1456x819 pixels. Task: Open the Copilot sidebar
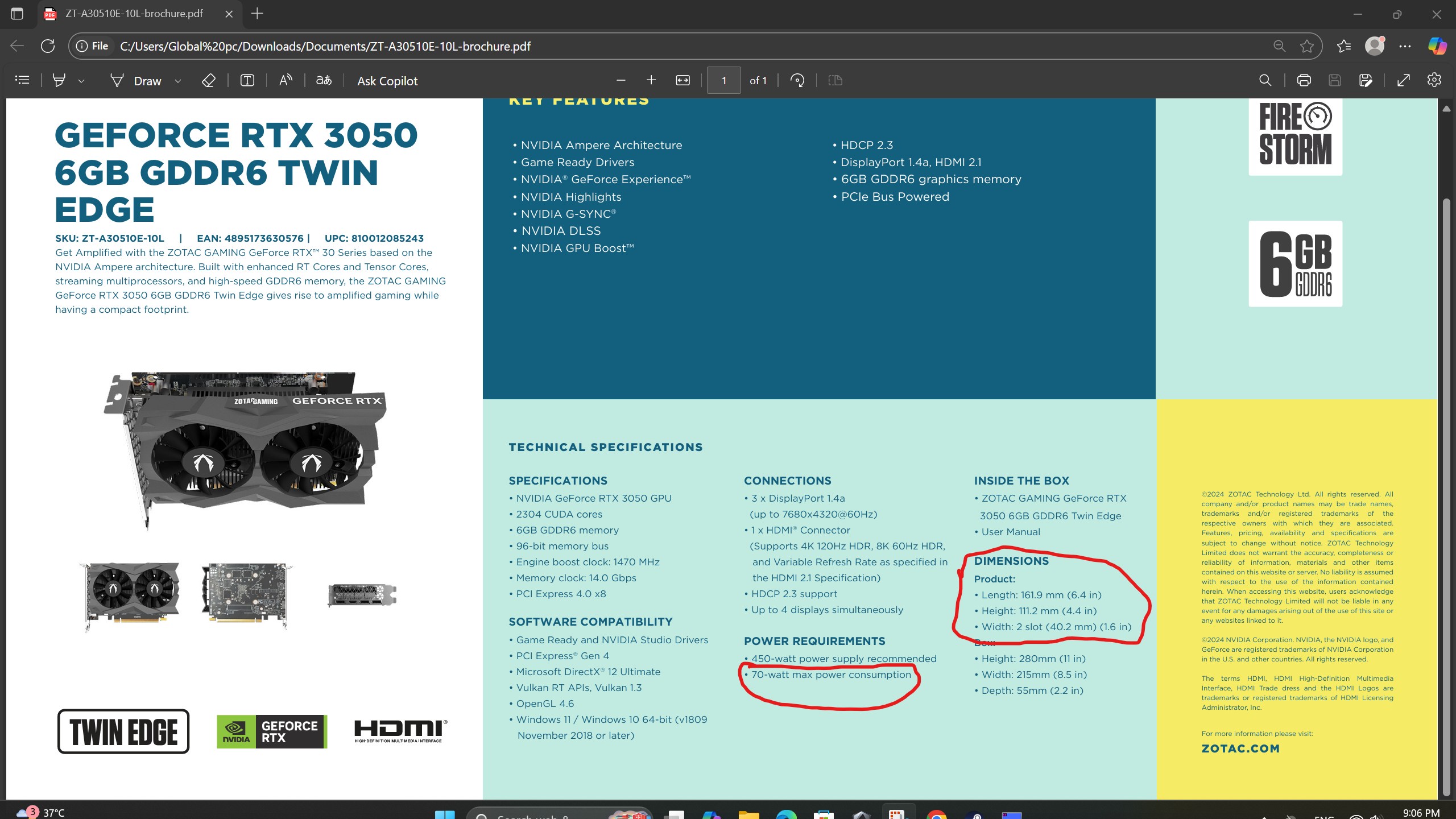[1437, 46]
